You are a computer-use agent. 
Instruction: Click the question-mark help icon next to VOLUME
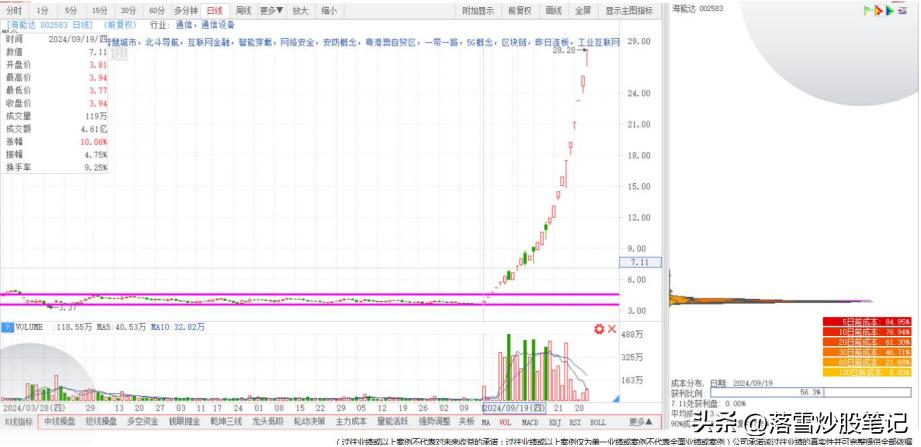point(8,327)
